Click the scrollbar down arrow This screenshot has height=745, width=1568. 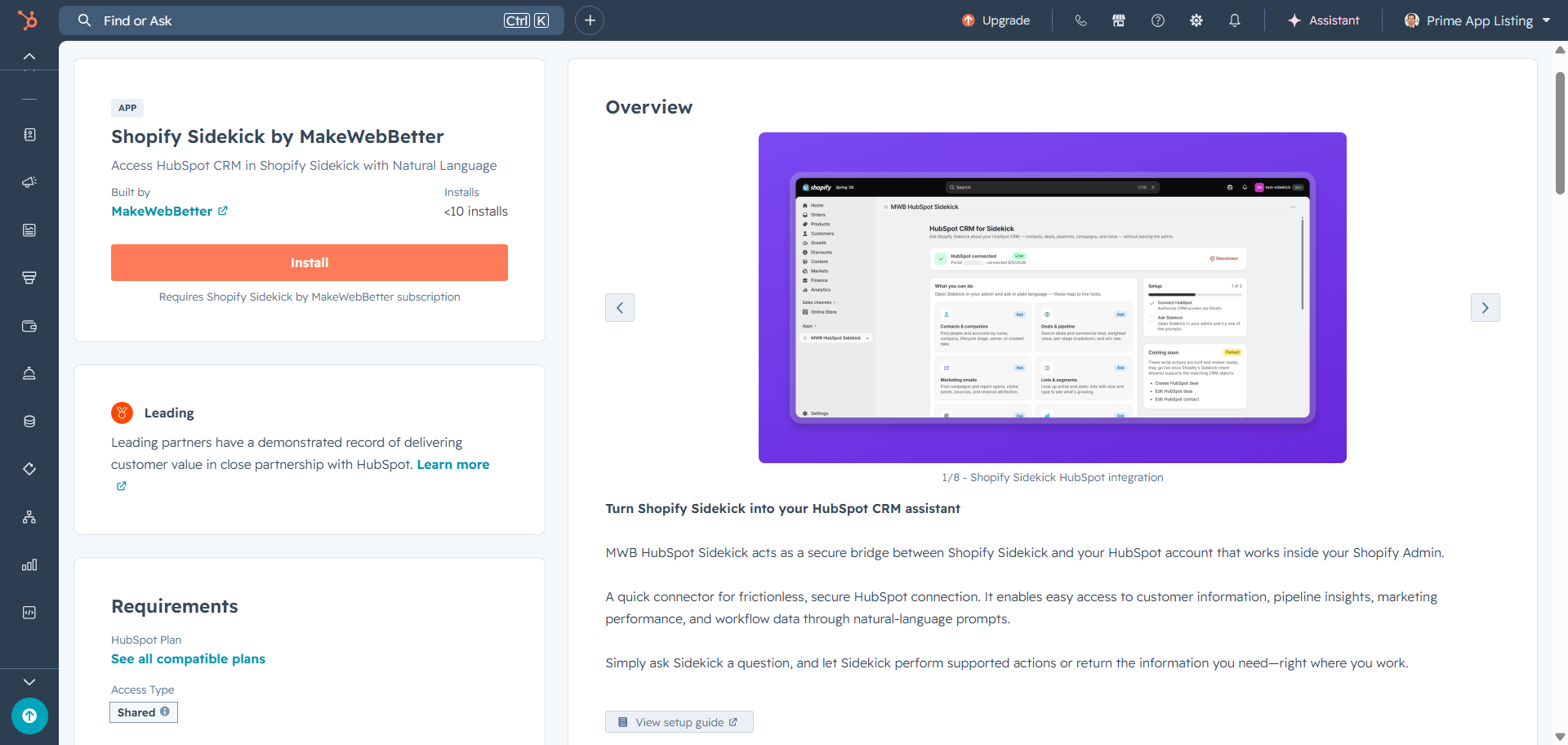click(x=1560, y=737)
